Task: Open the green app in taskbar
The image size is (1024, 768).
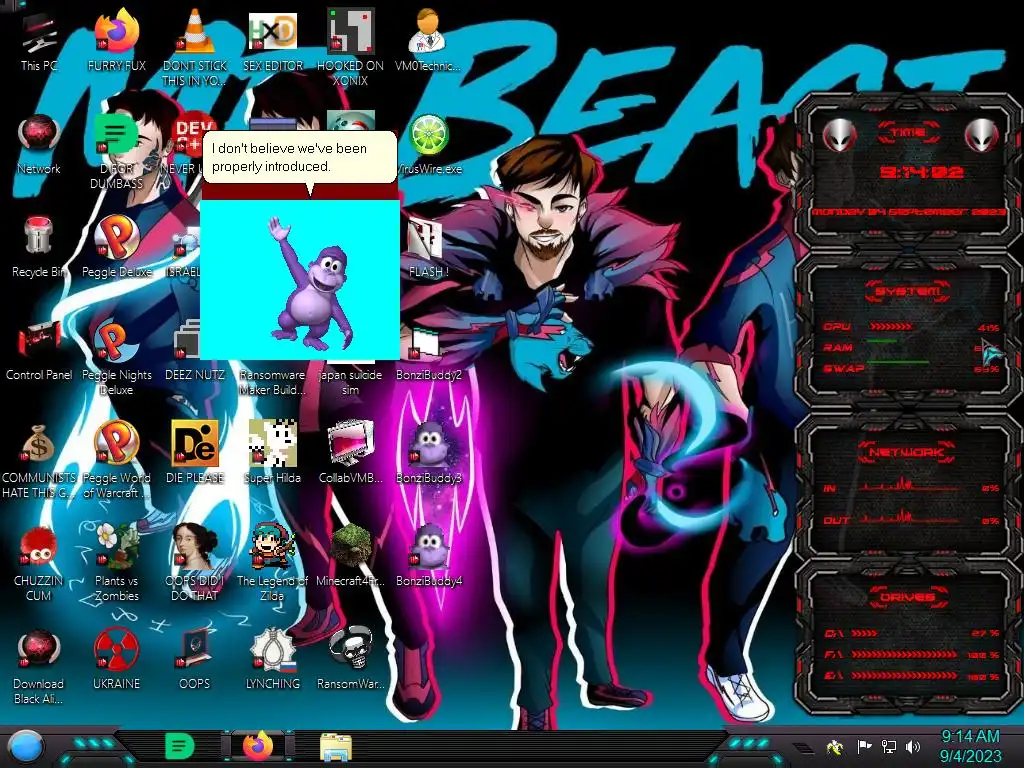Action: click(x=179, y=746)
